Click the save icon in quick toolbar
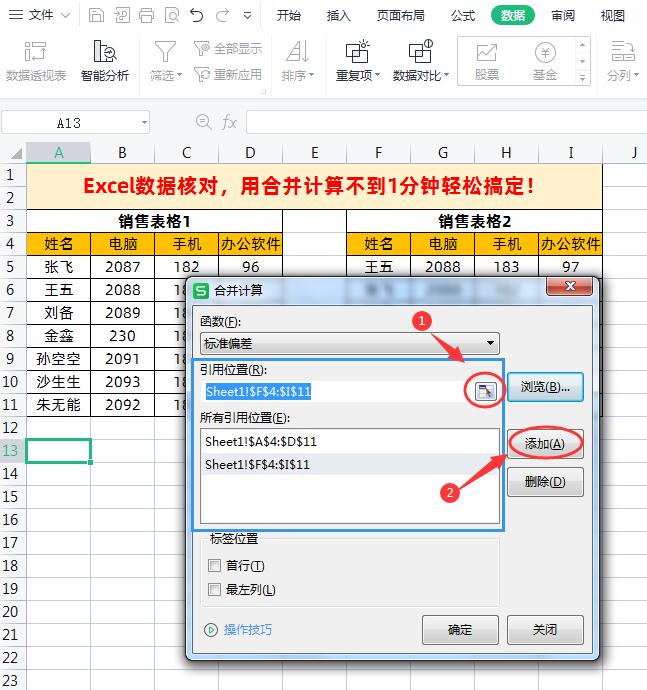The height and width of the screenshot is (690, 647). [96, 15]
